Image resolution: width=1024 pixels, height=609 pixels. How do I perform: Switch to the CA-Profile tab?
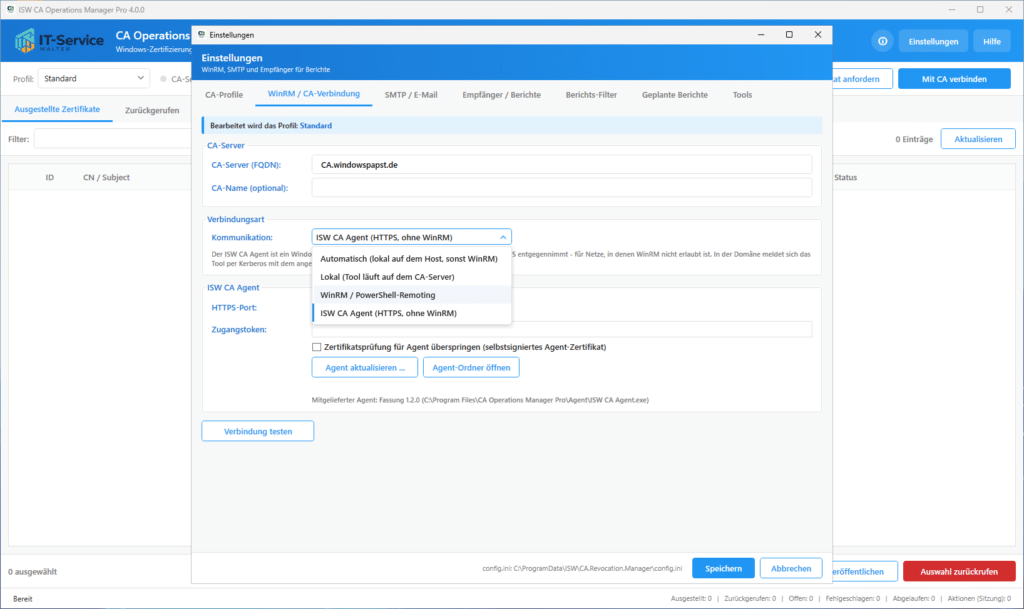click(224, 95)
